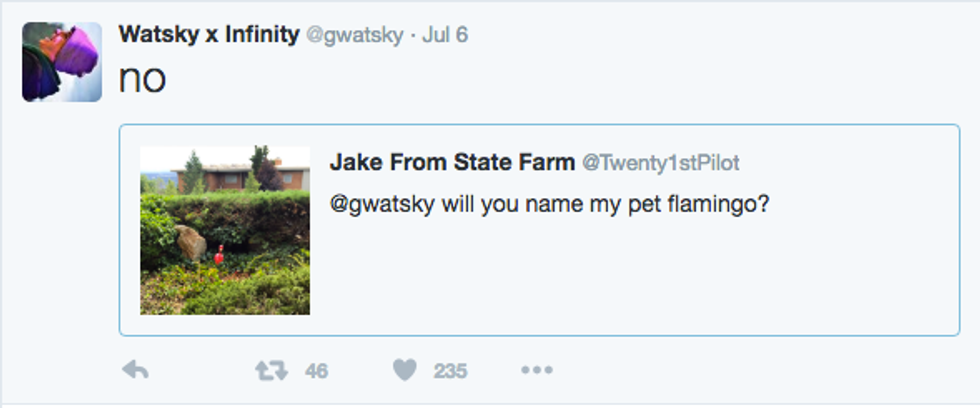980x408 pixels.
Task: Click the Watsky x Infinity display name
Action: point(208,34)
